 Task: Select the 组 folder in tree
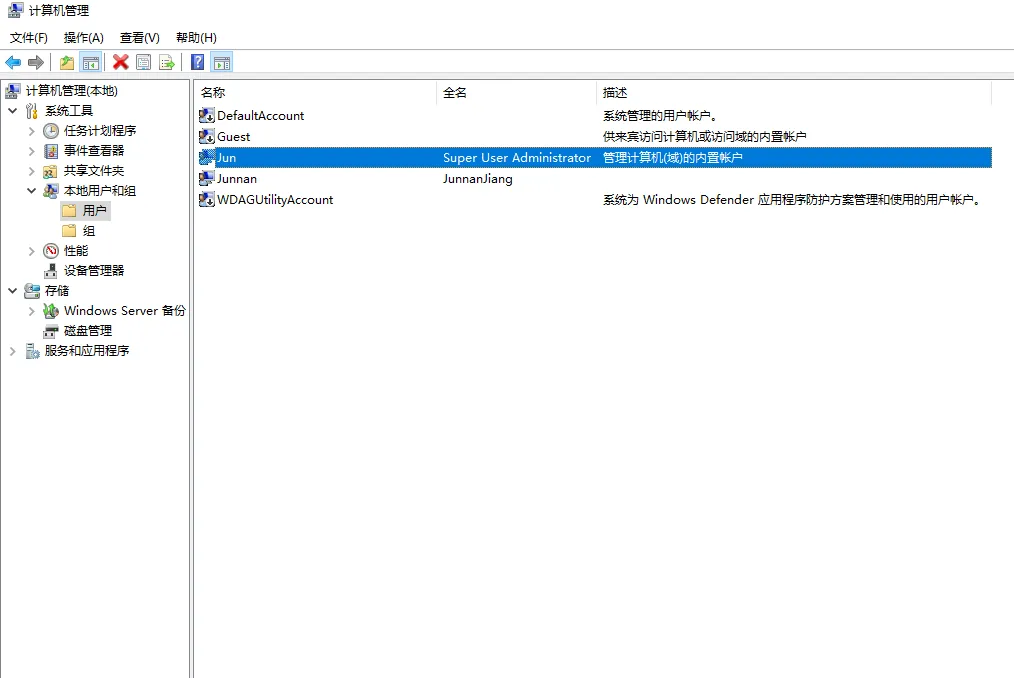tap(89, 231)
